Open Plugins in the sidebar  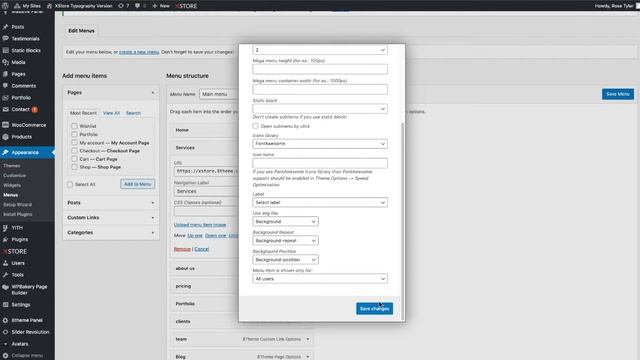(x=20, y=240)
